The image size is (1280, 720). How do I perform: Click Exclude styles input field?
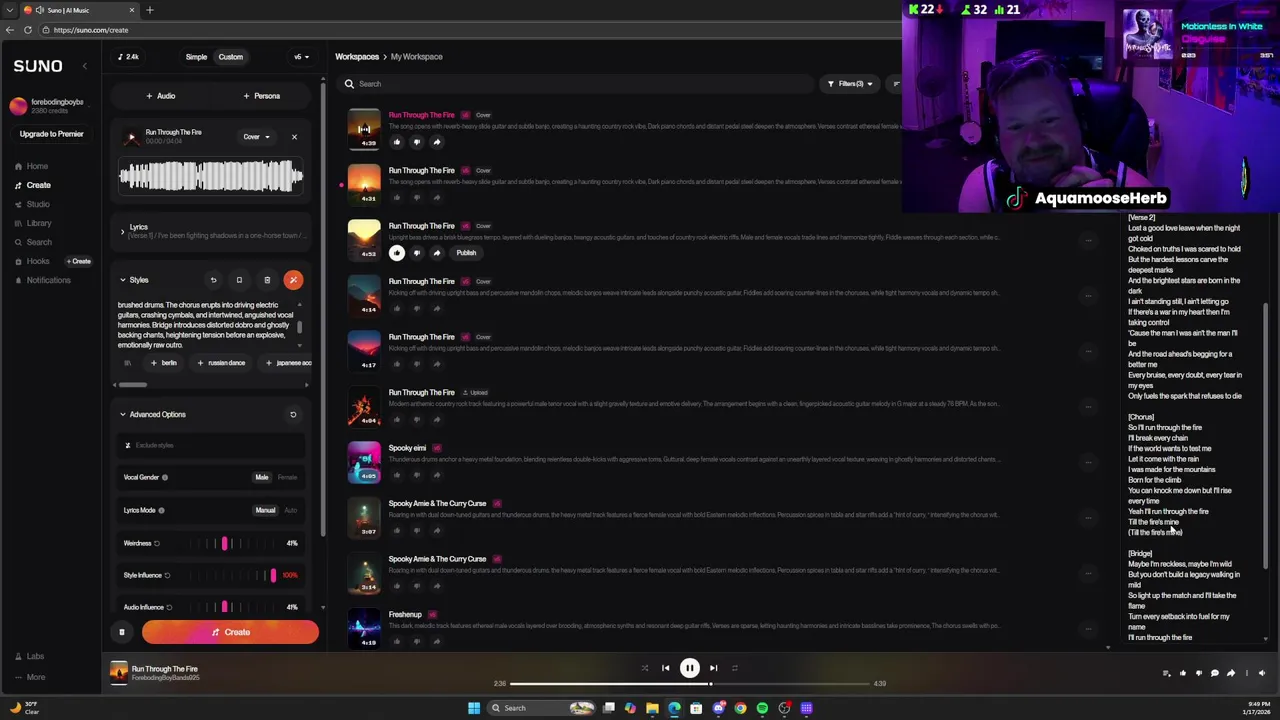(211, 445)
